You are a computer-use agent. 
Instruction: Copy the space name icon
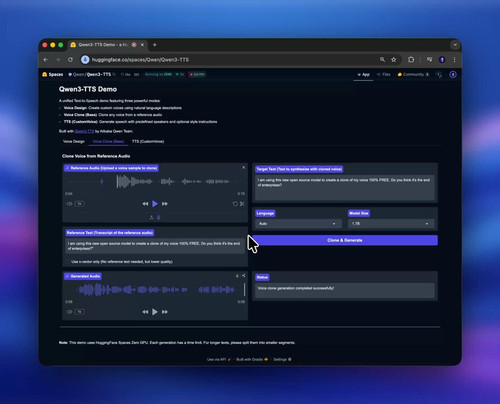click(x=114, y=74)
